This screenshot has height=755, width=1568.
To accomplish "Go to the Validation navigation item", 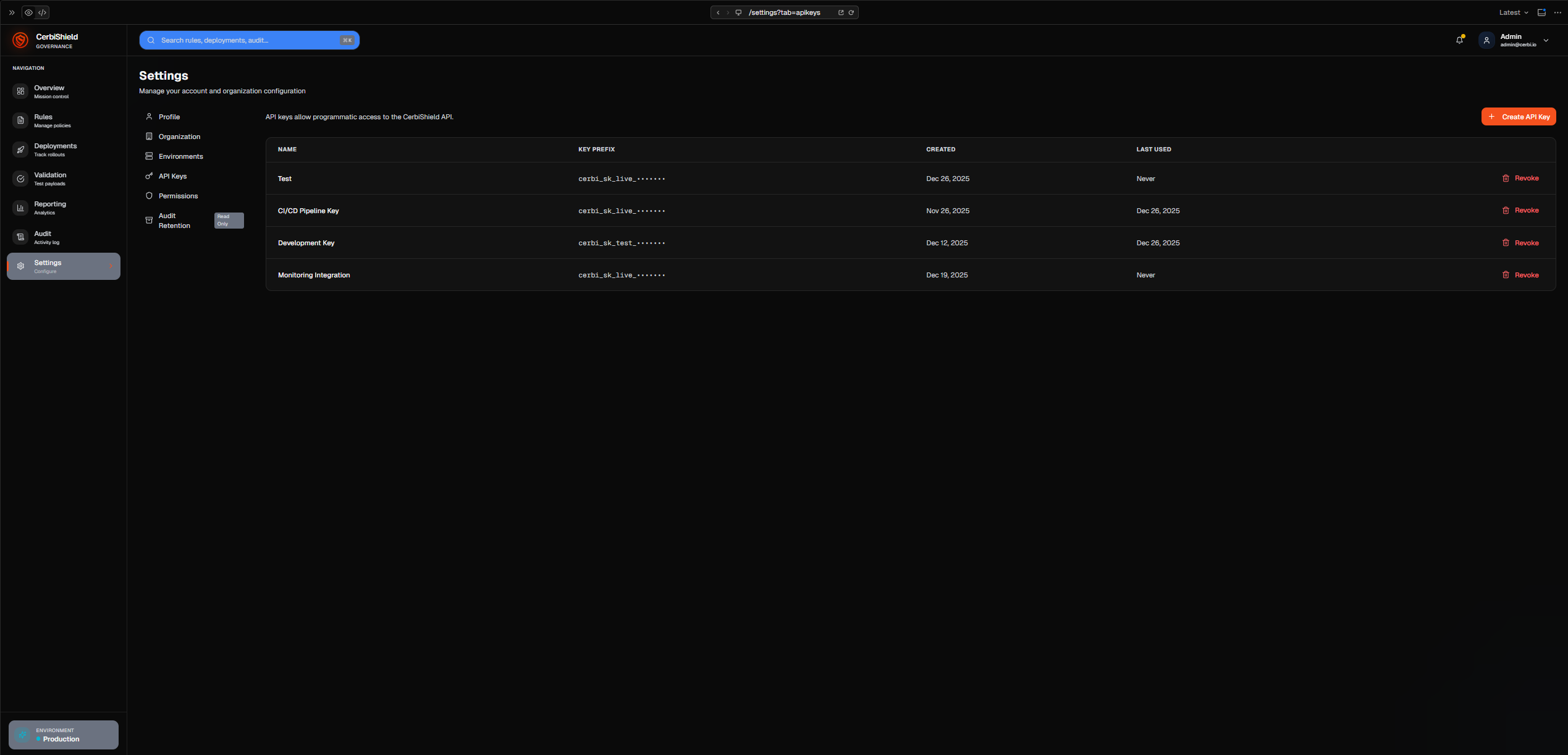I will 49,179.
